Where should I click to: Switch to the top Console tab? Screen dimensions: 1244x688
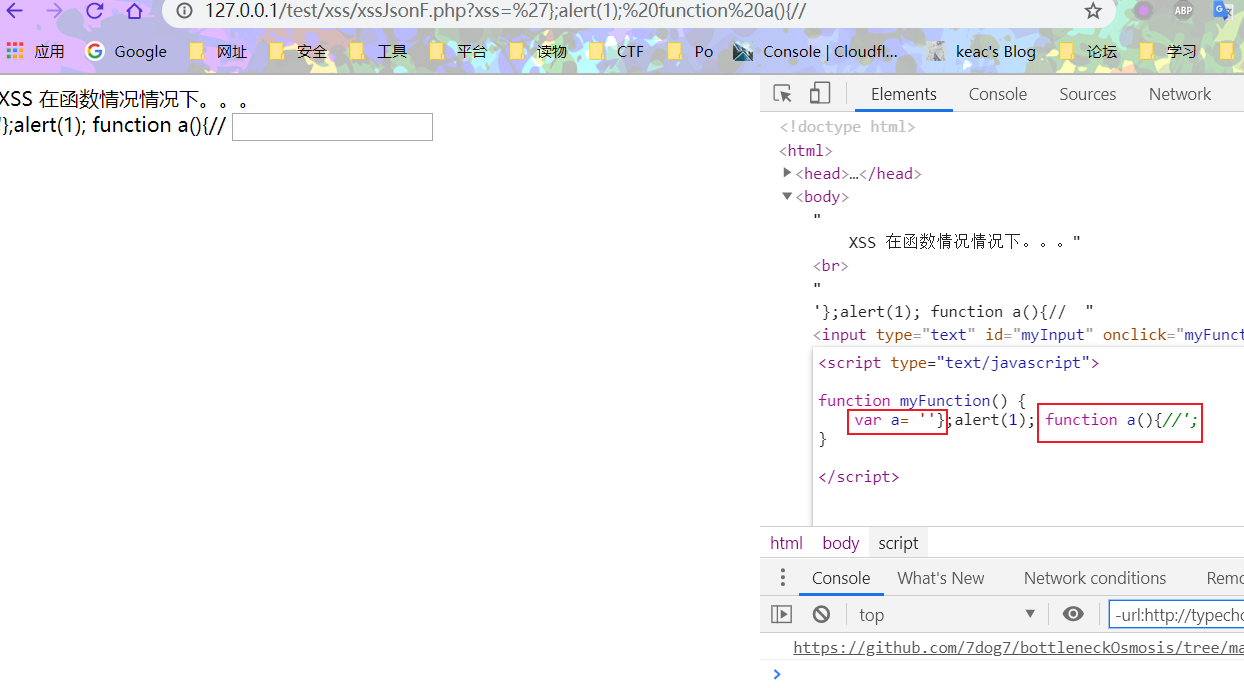998,94
